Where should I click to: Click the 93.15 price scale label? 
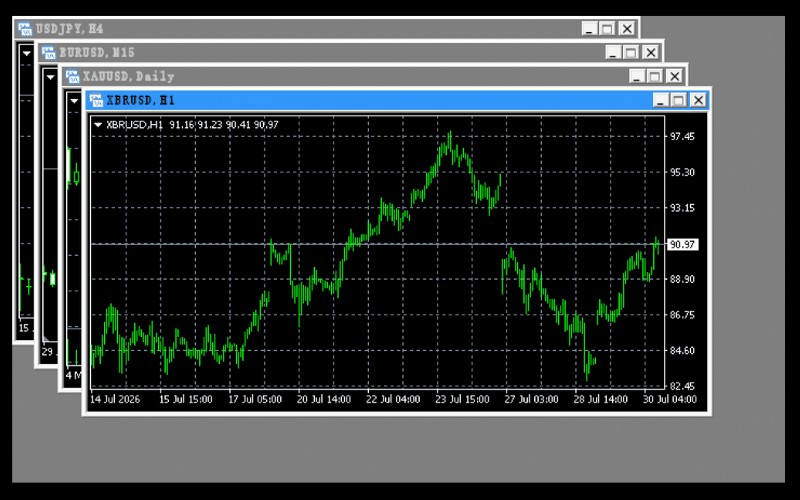pos(682,208)
